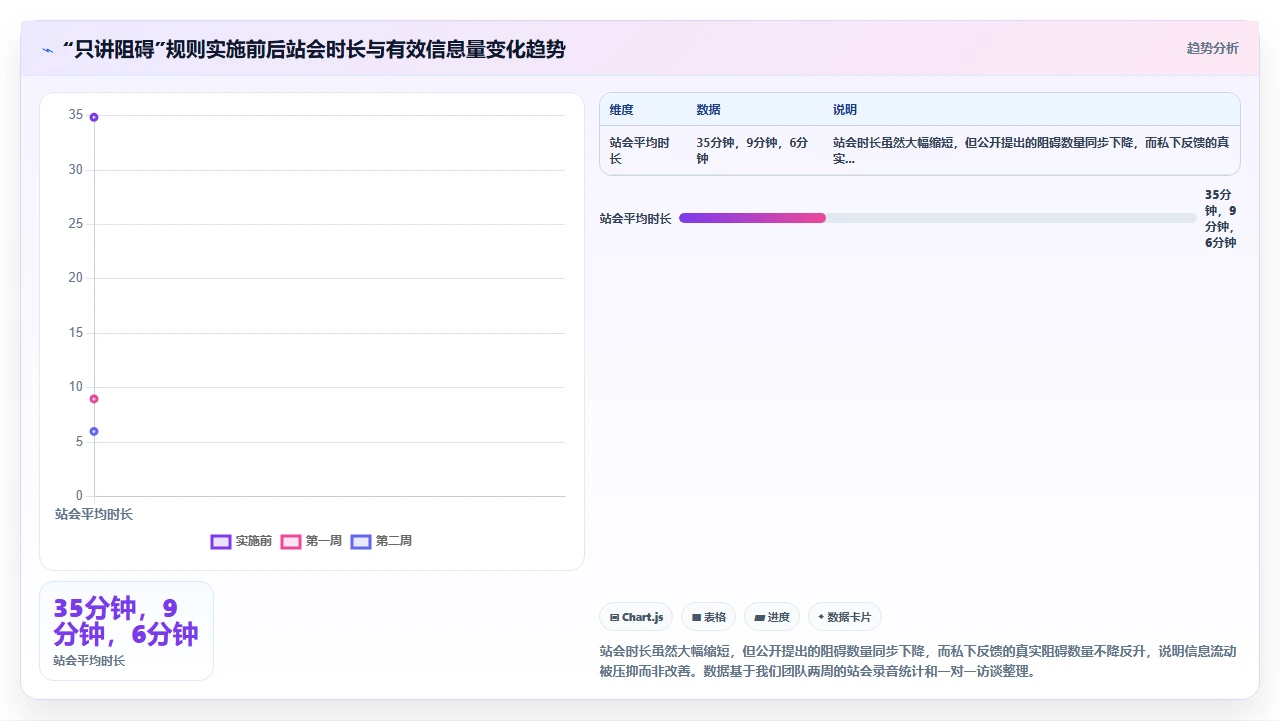Screen dimensions: 1280x721
Task: Click the 表格 tag chip
Action: 709,617
